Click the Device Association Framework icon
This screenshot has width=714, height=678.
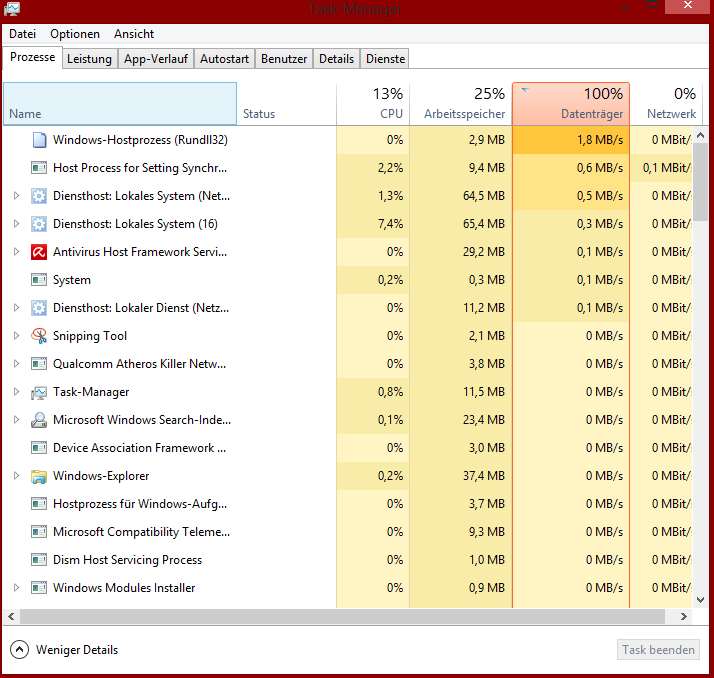(39, 448)
